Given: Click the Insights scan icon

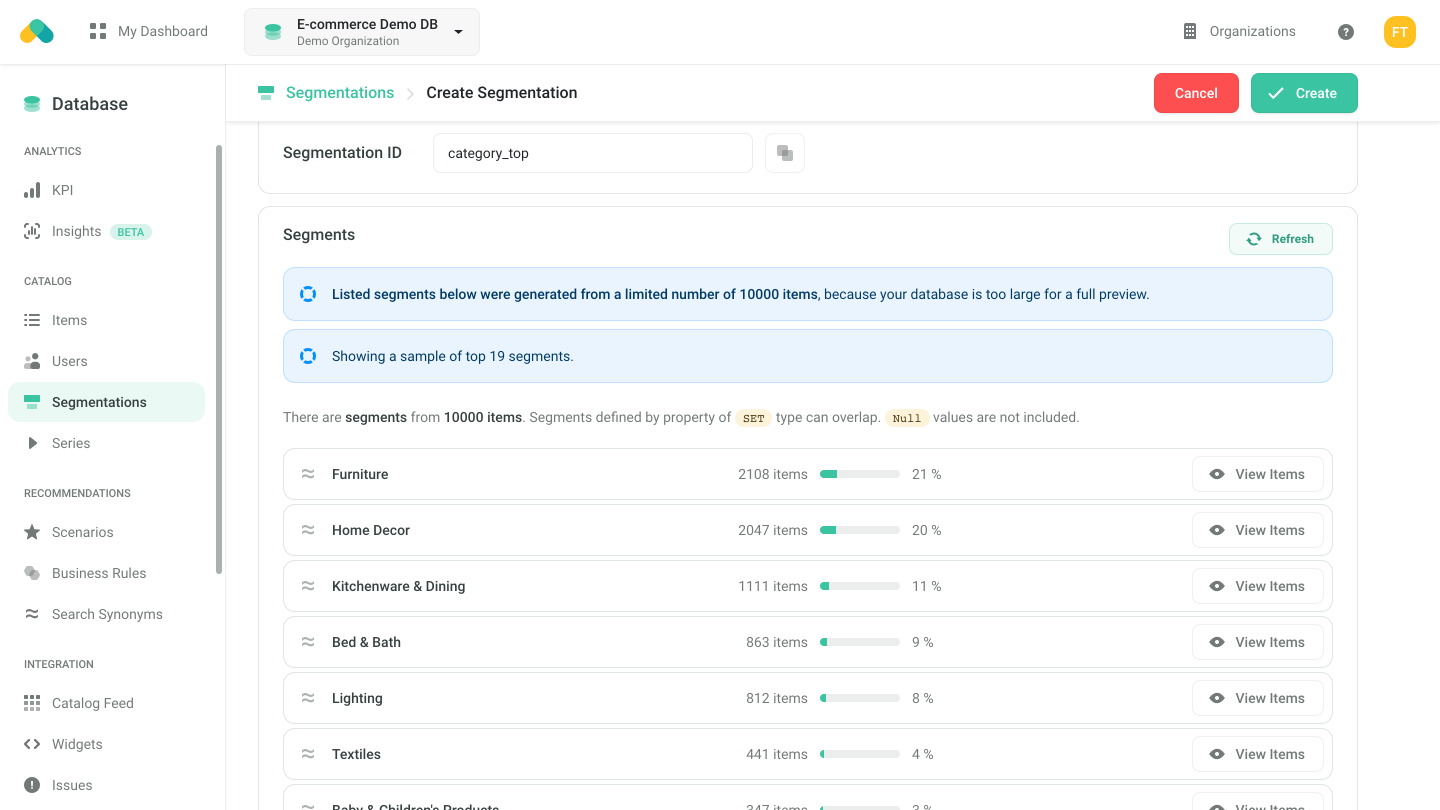Looking at the screenshot, I should (x=32, y=231).
